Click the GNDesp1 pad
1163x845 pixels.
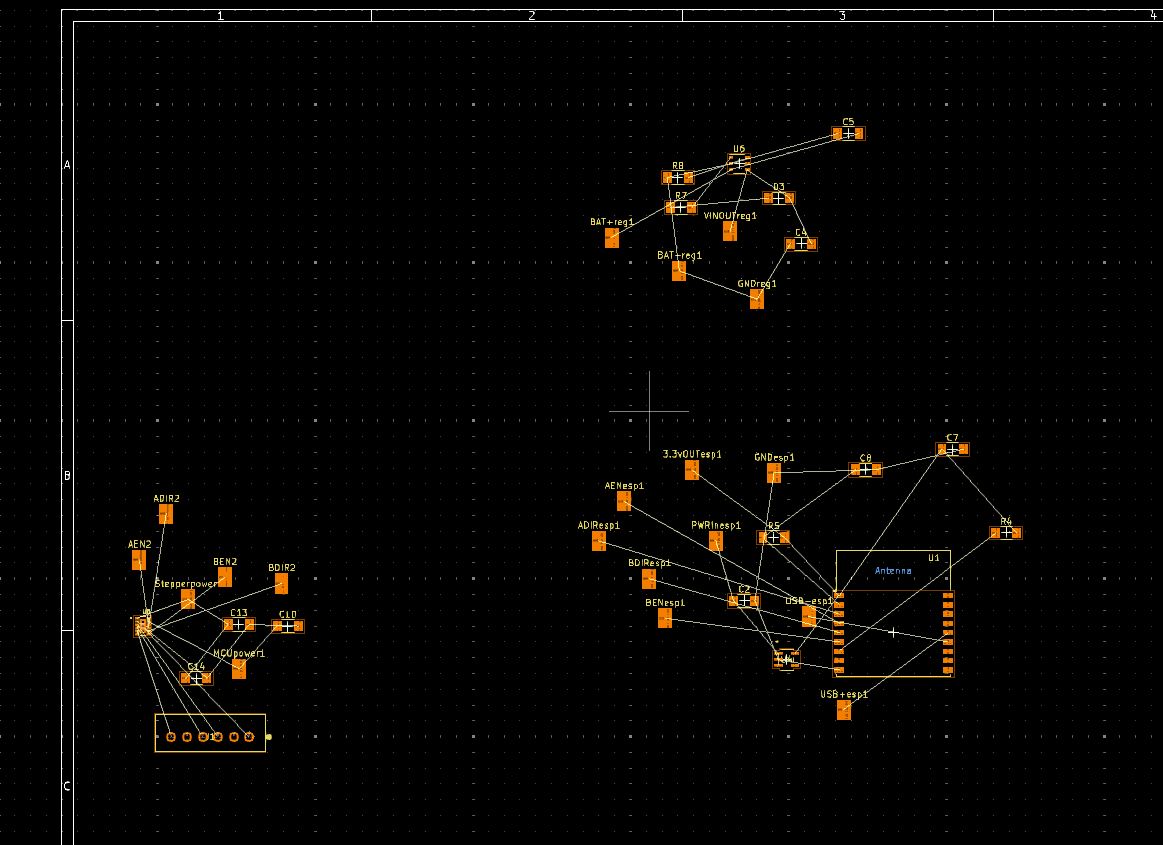pyautogui.click(x=774, y=473)
